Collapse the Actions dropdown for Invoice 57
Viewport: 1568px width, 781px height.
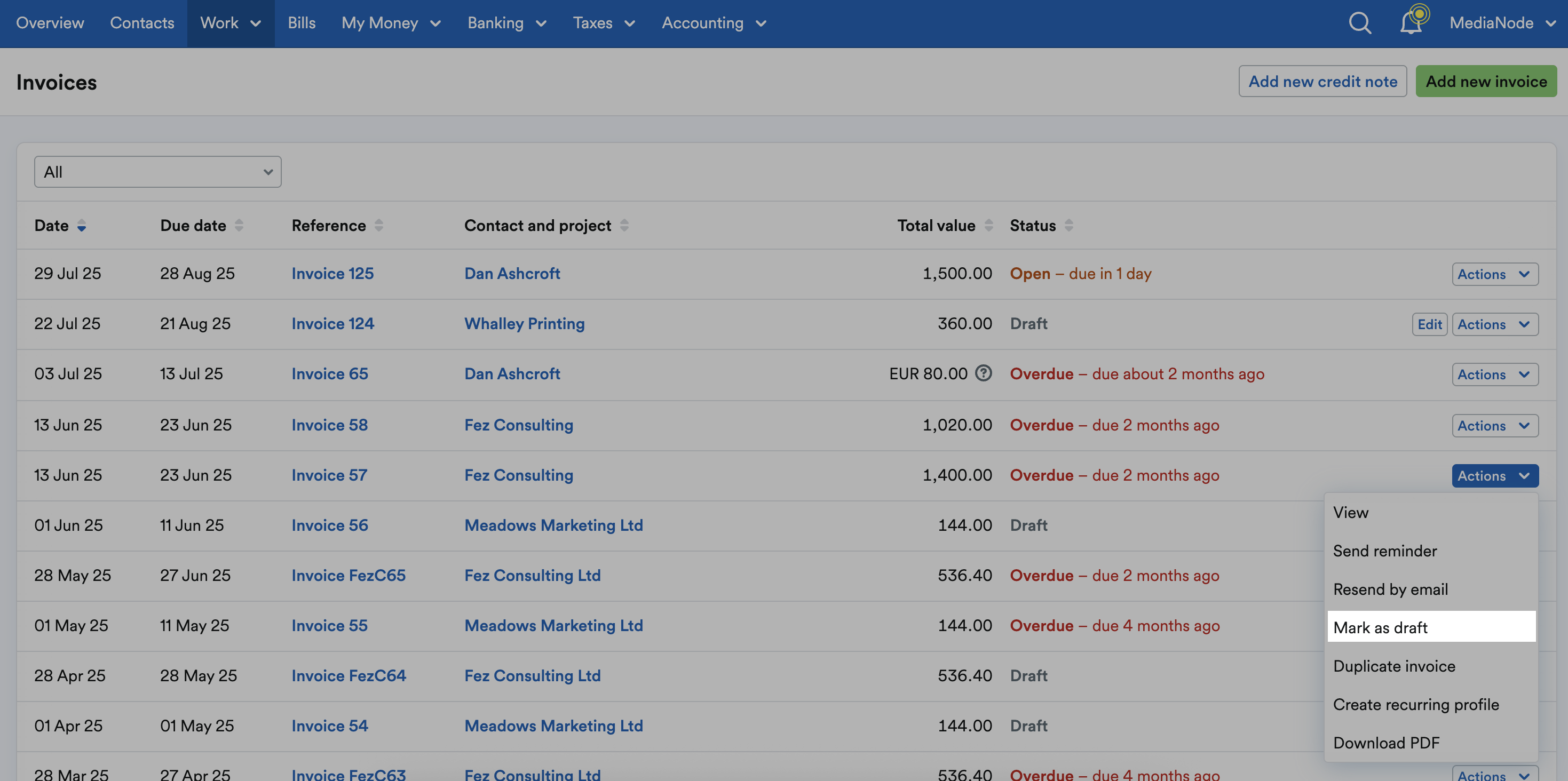coord(1494,476)
